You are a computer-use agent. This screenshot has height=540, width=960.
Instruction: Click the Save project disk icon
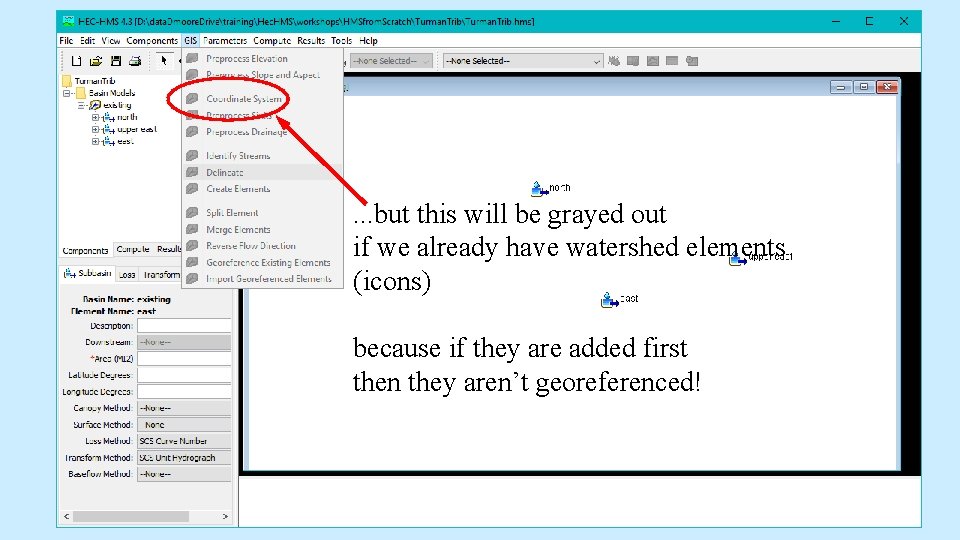click(116, 61)
